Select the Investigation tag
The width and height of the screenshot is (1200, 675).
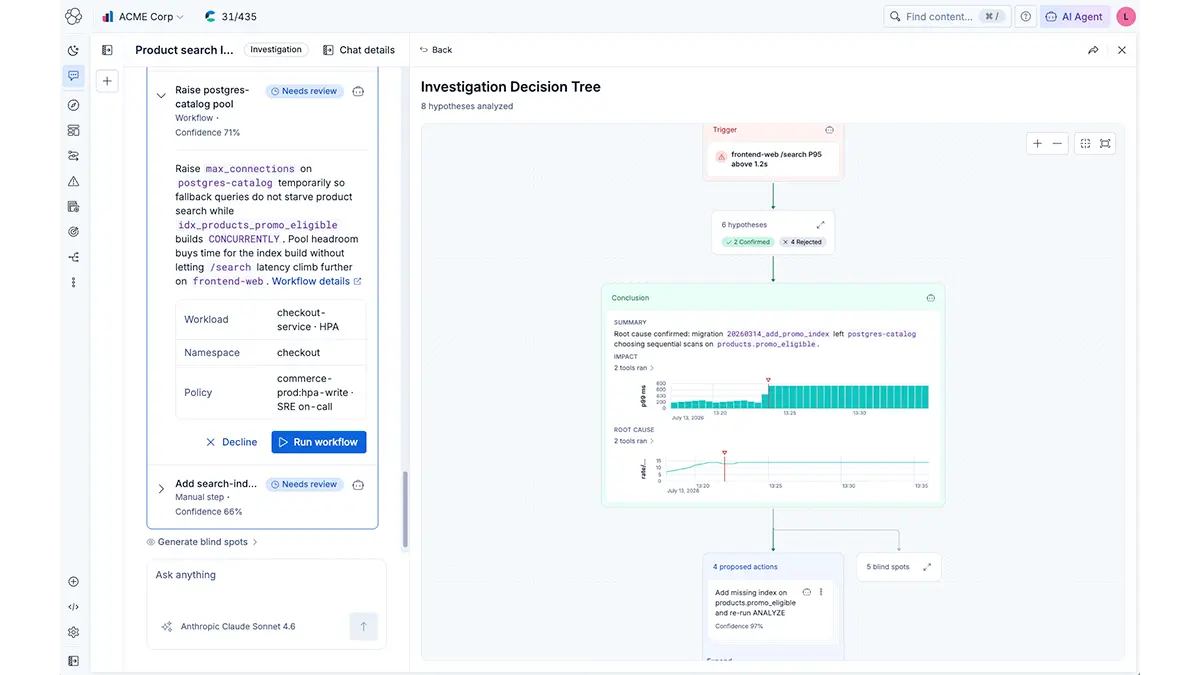(276, 50)
